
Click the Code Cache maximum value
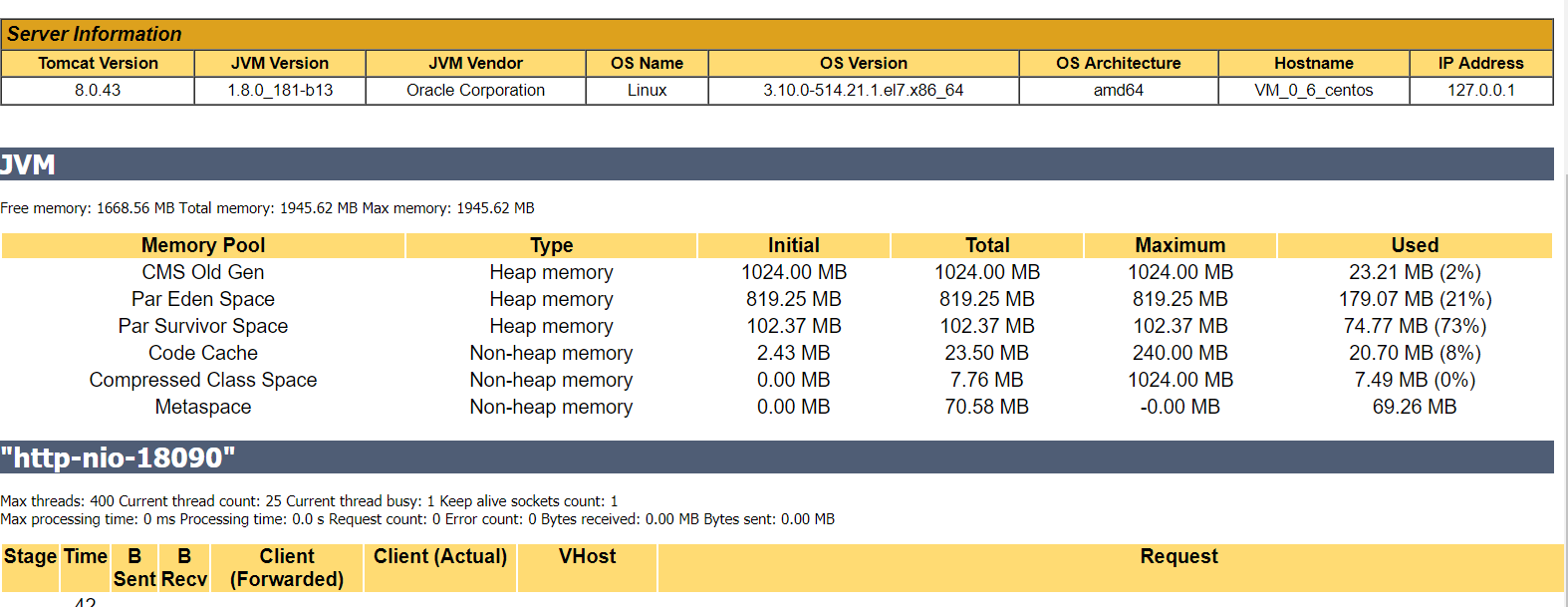tap(1179, 353)
